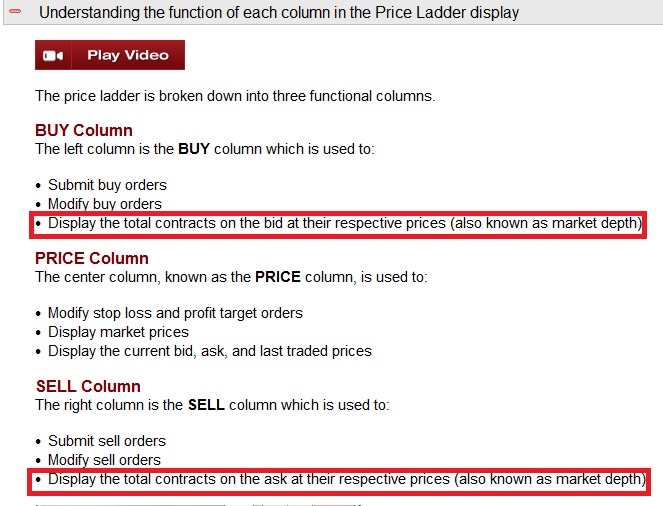Screen dimensions: 663x506
Task: Click the PRICE Column heading
Action: point(92,259)
